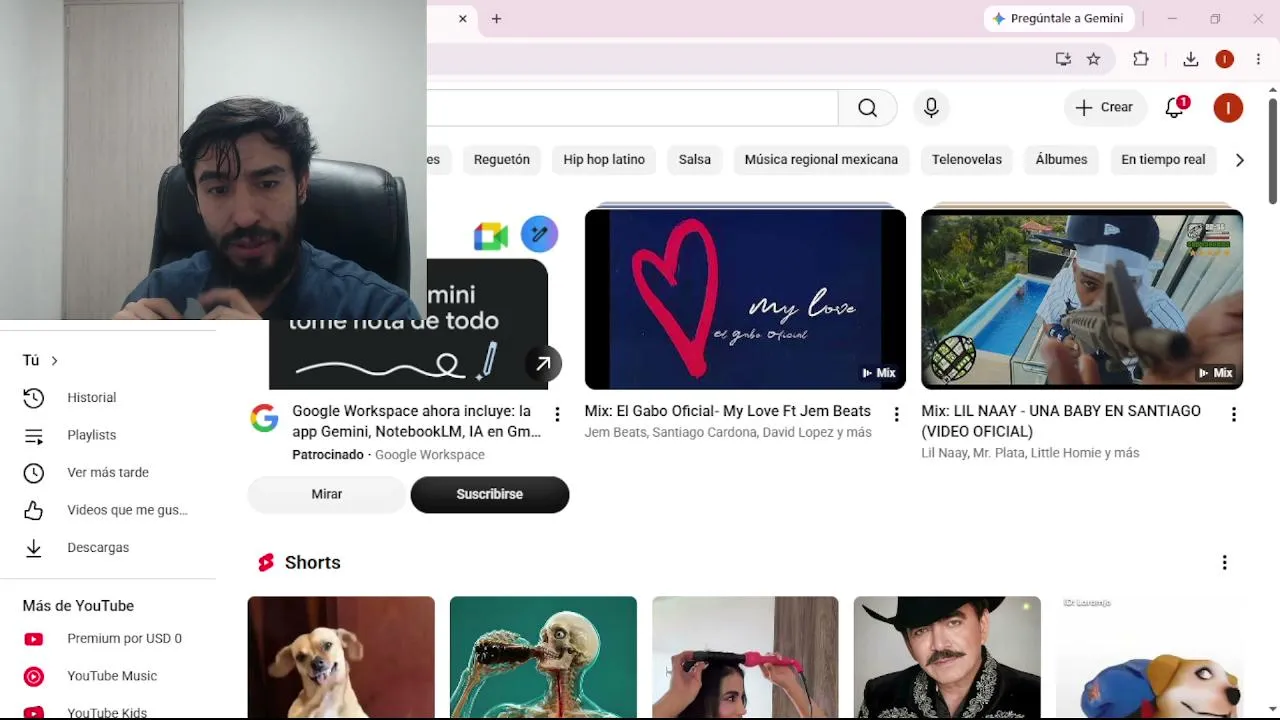Open the Chrome extensions puzzle icon
This screenshot has height=720, width=1280.
[1141, 59]
